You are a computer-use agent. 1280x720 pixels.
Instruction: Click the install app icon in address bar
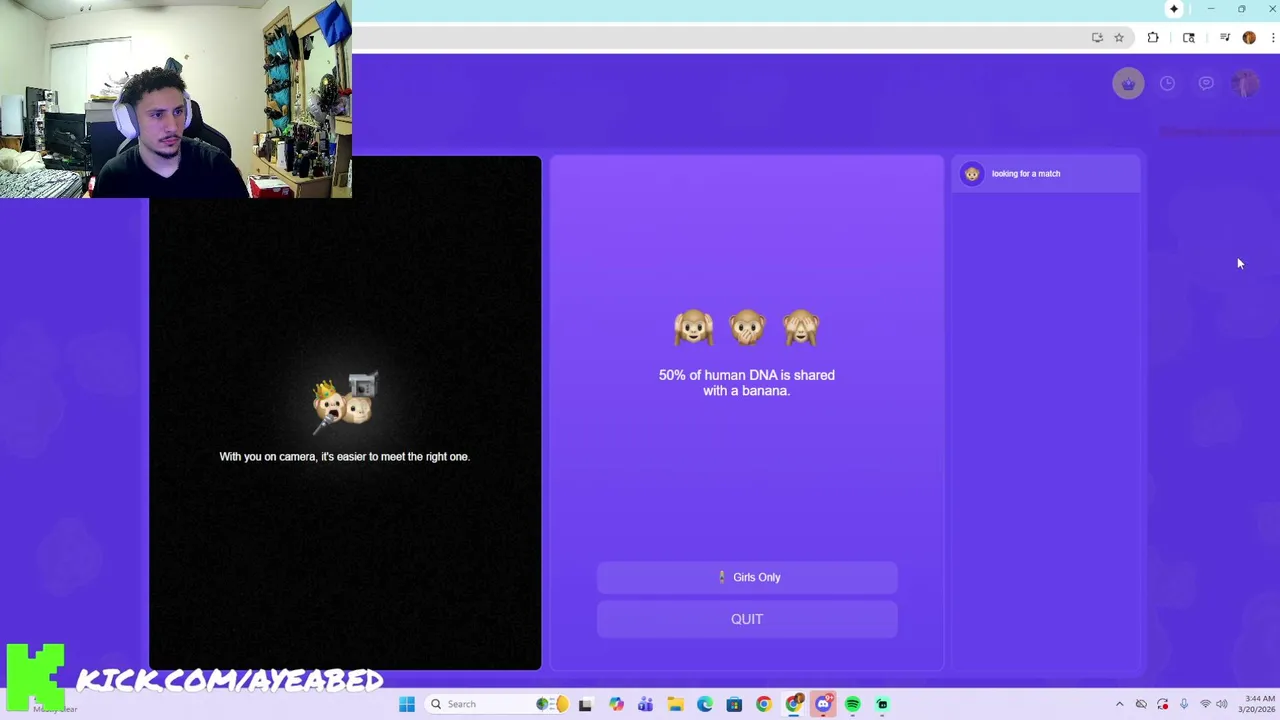1097,38
